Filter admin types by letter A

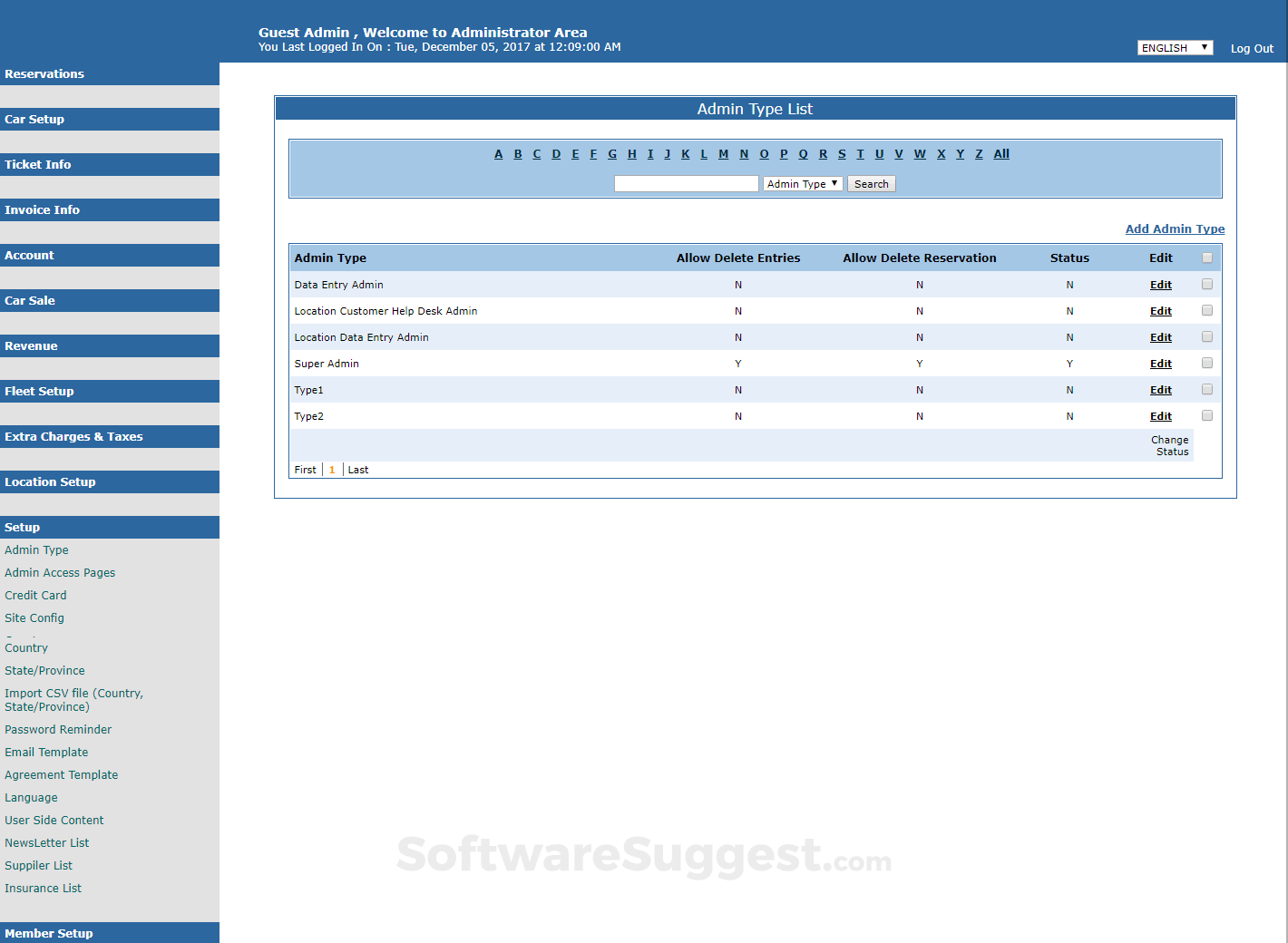498,153
